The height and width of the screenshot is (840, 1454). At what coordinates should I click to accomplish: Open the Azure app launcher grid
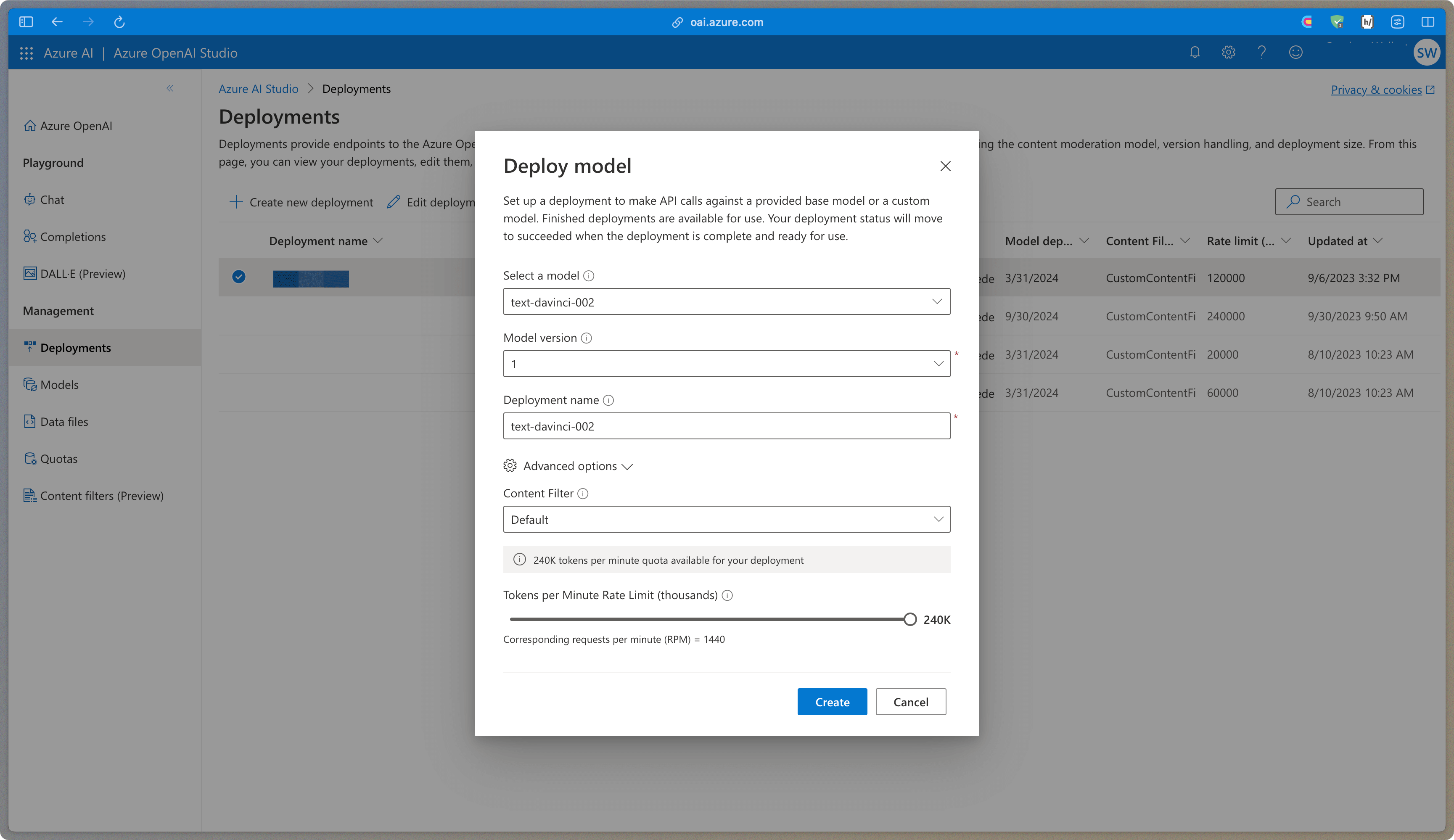point(26,53)
